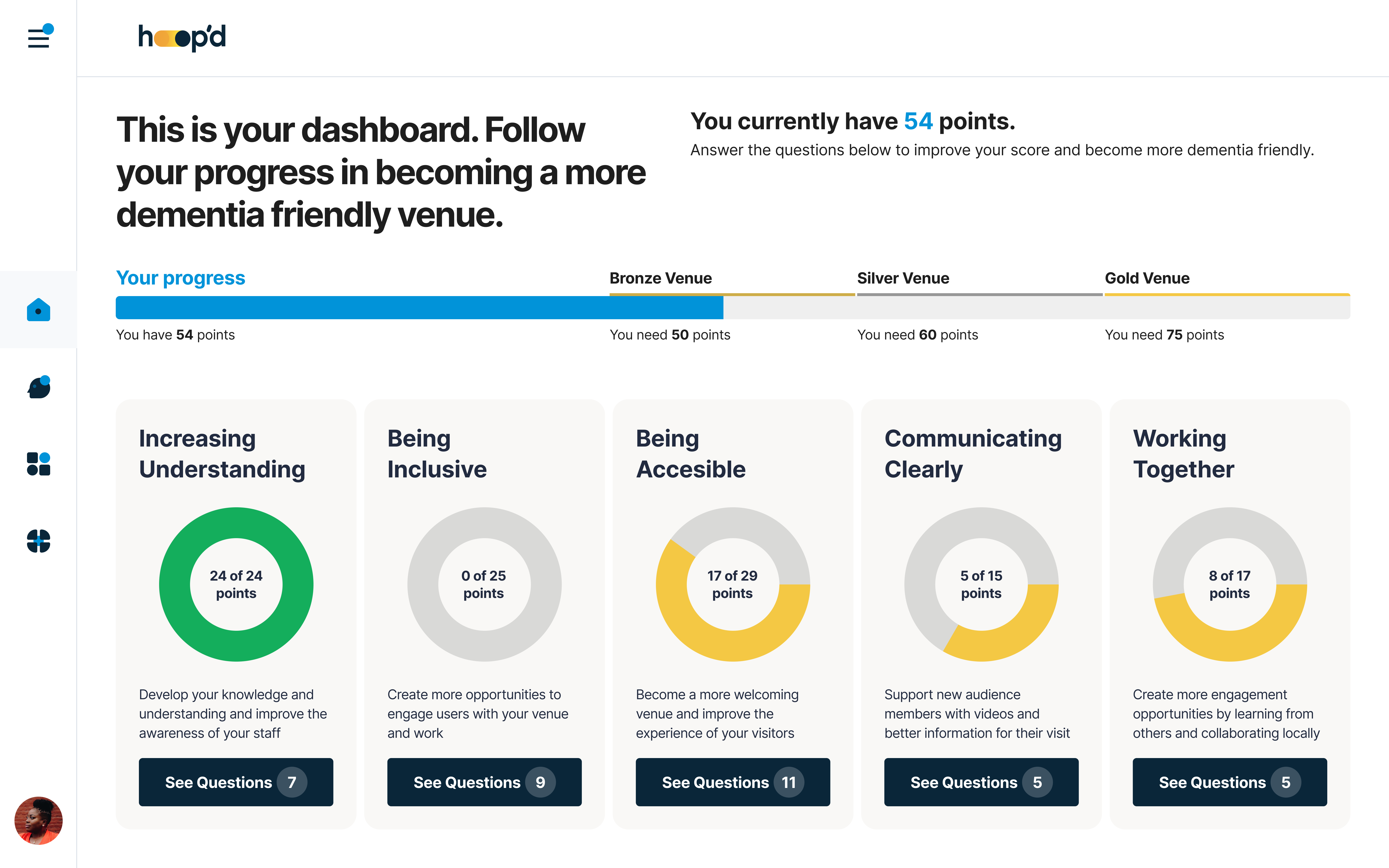The image size is (1389, 868).
Task: See Questions for Communicating Clearly
Action: click(981, 782)
